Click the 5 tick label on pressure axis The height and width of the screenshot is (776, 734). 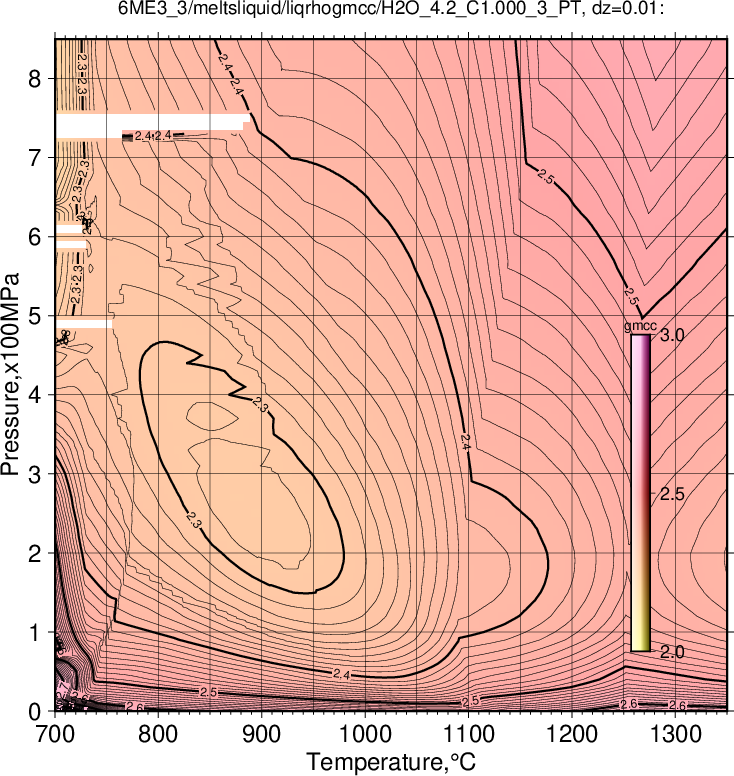pyautogui.click(x=35, y=316)
